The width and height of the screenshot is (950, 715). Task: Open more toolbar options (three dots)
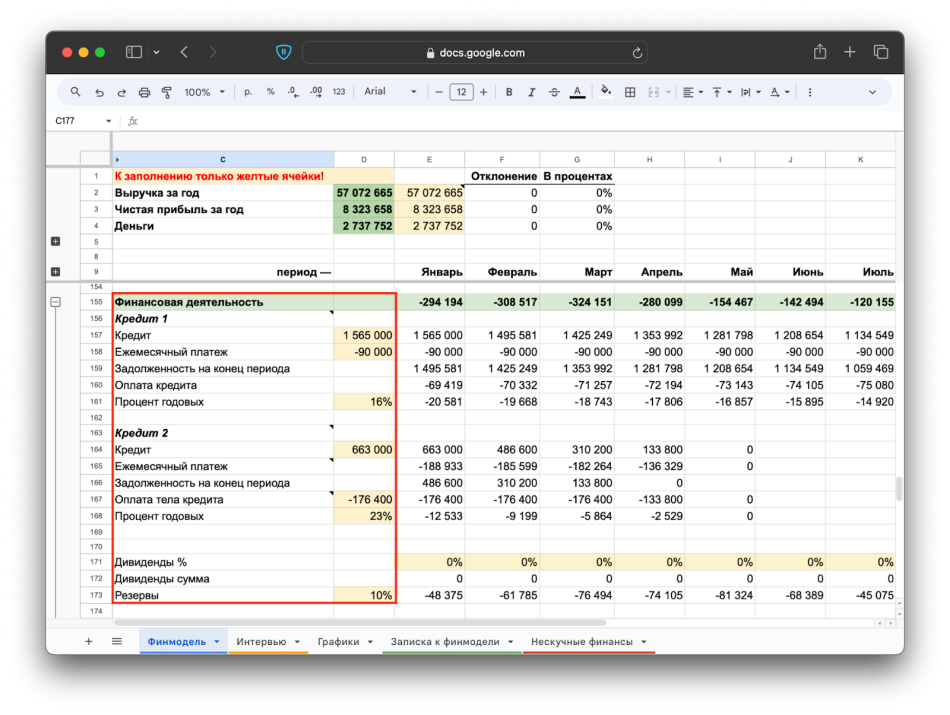click(x=810, y=92)
